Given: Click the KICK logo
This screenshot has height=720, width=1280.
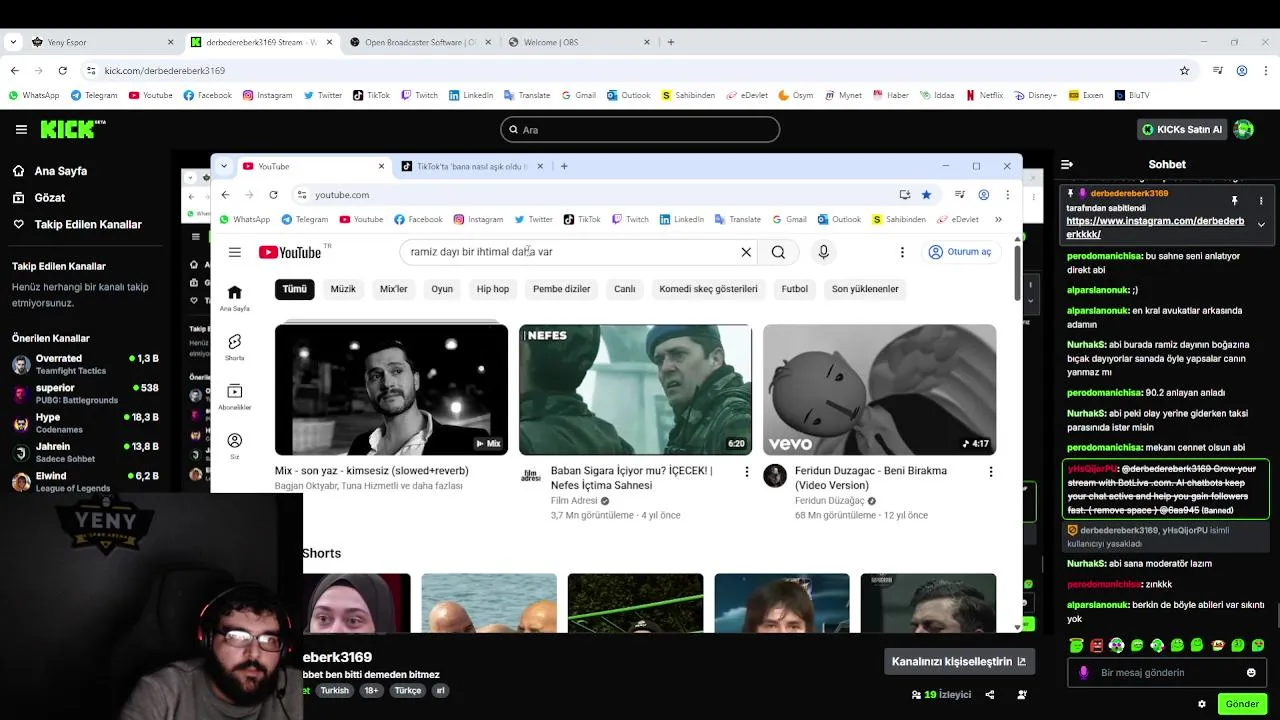Looking at the screenshot, I should [x=73, y=129].
